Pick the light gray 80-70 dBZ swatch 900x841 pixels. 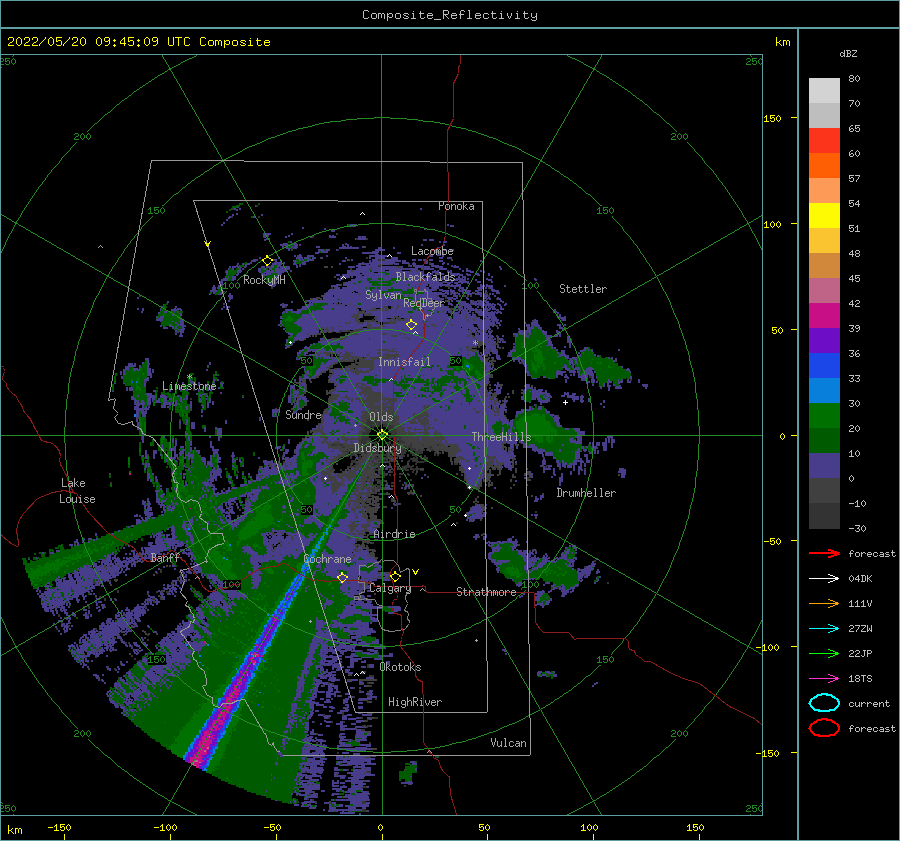pos(824,91)
